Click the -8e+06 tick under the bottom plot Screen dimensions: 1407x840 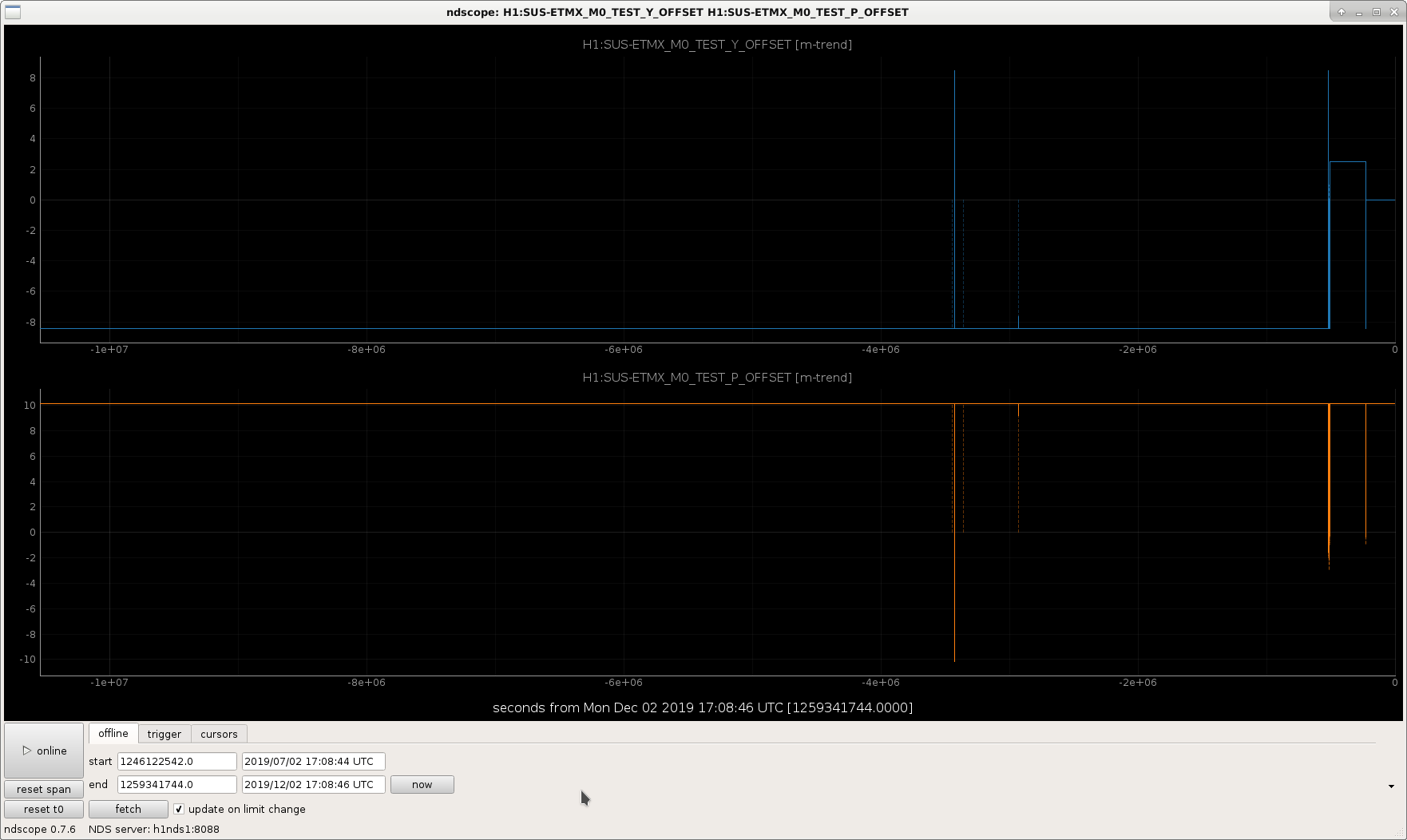[x=366, y=683]
